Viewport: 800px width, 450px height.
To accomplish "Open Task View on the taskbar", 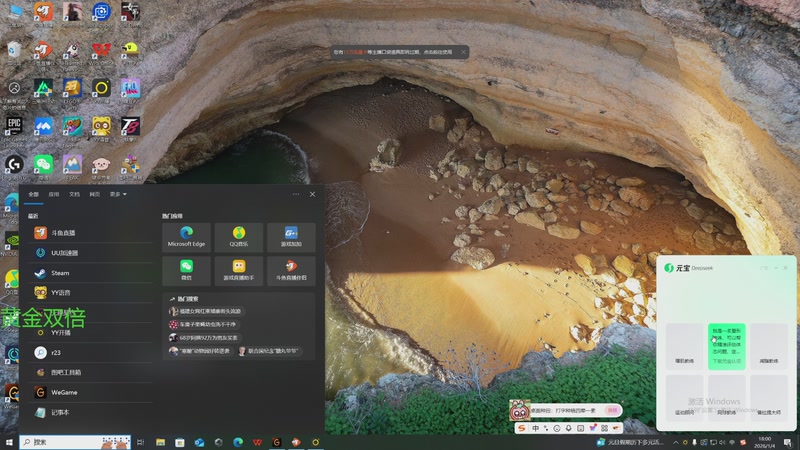I will click(140, 442).
